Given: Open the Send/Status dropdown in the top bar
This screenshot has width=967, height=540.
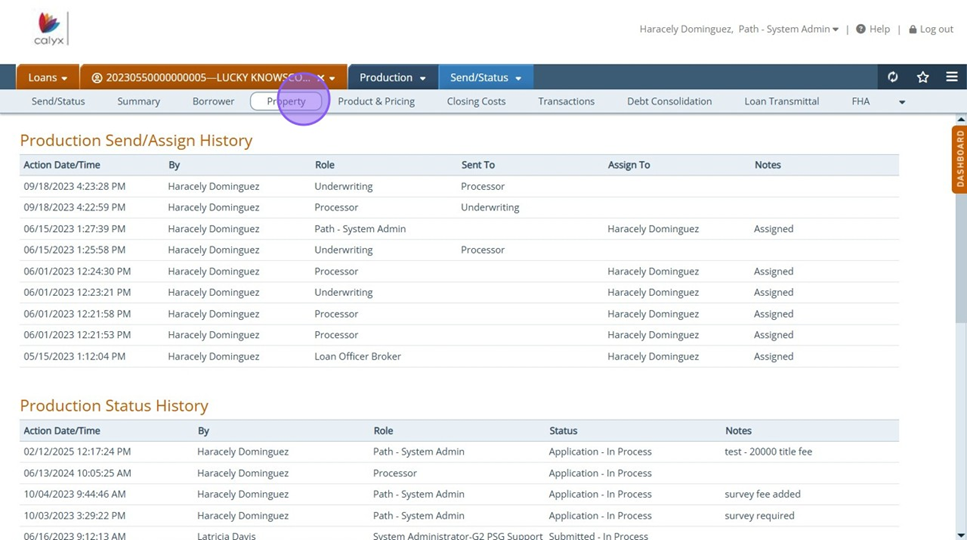Looking at the screenshot, I should coord(485,78).
